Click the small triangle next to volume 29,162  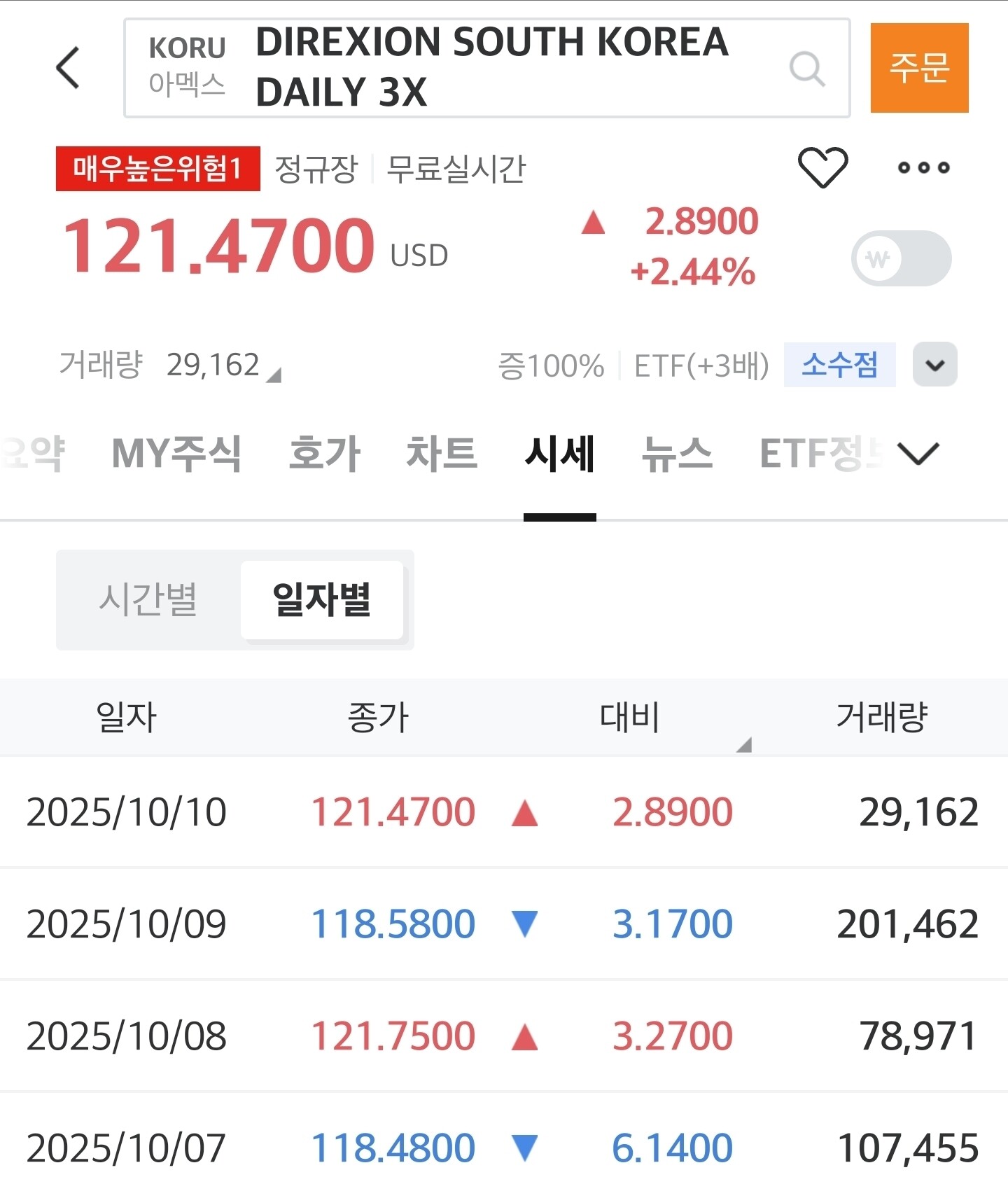pos(274,375)
